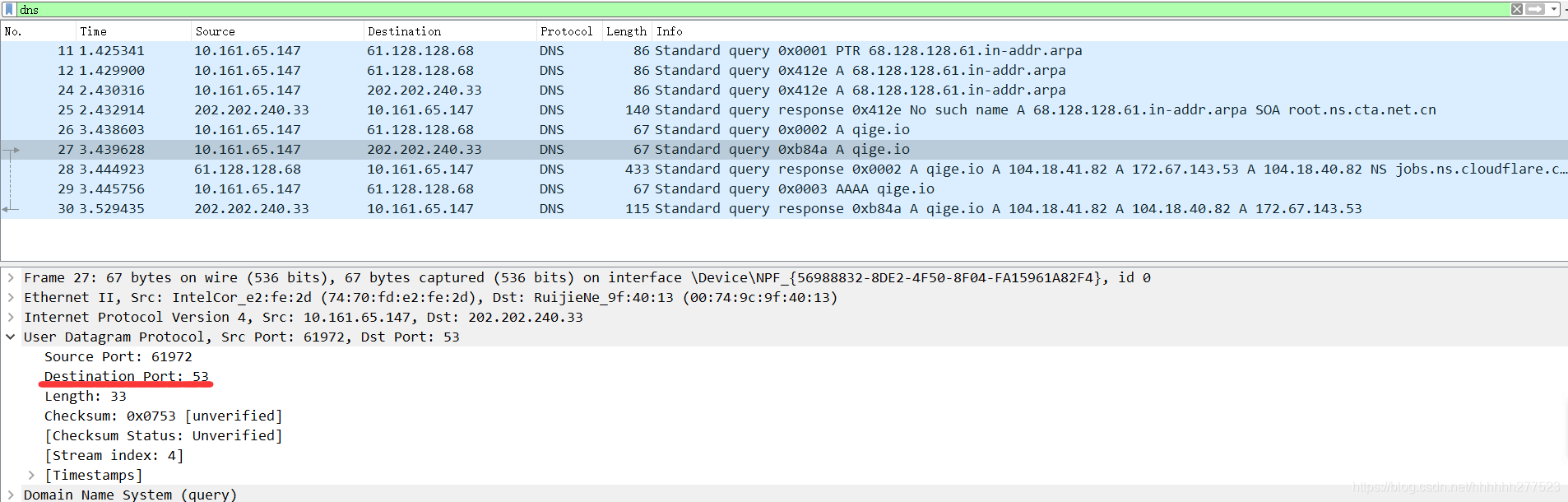Clear the dns display filter
The width and height of the screenshot is (1568, 502).
point(1516,9)
